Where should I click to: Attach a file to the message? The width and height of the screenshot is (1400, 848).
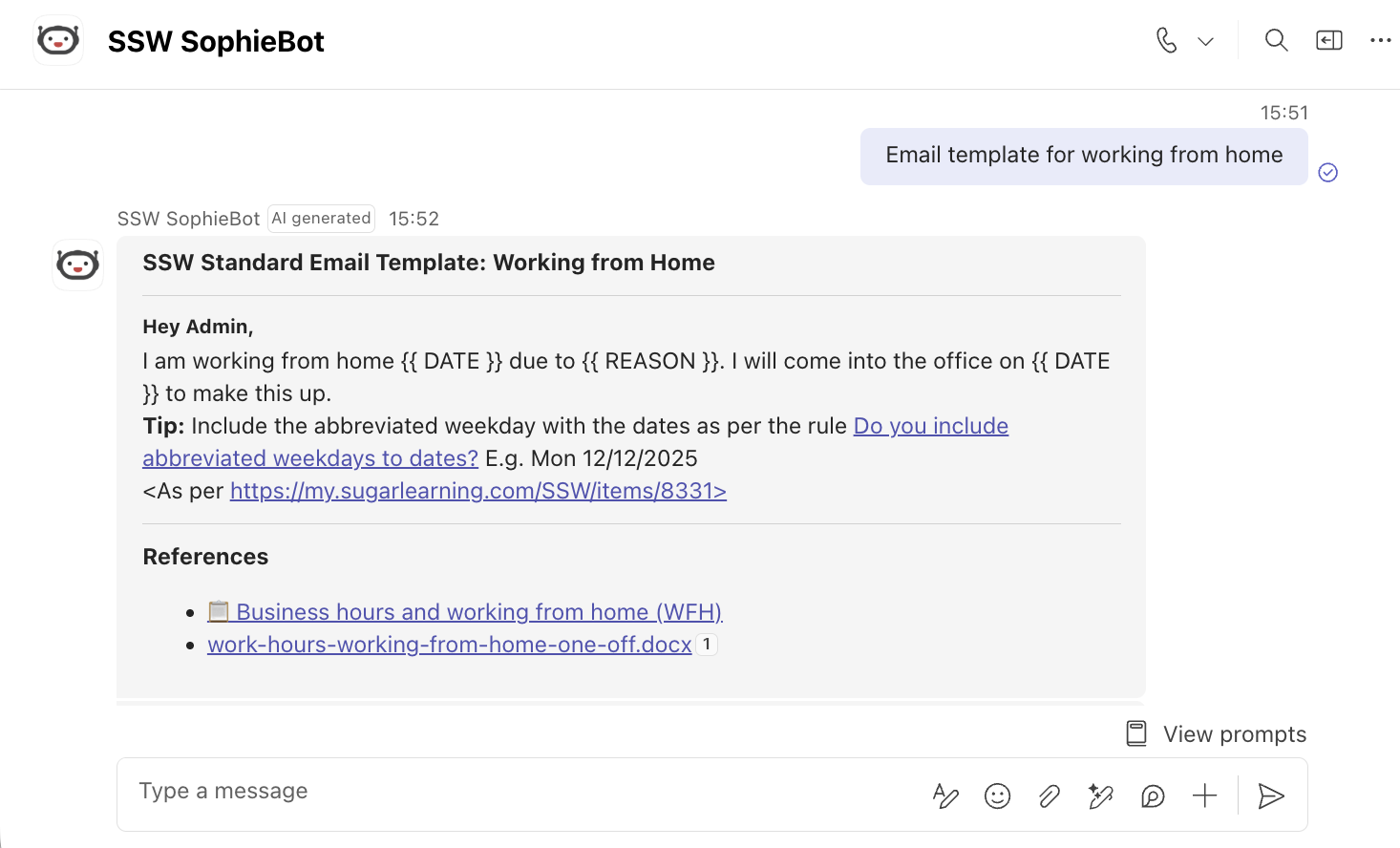click(1050, 795)
